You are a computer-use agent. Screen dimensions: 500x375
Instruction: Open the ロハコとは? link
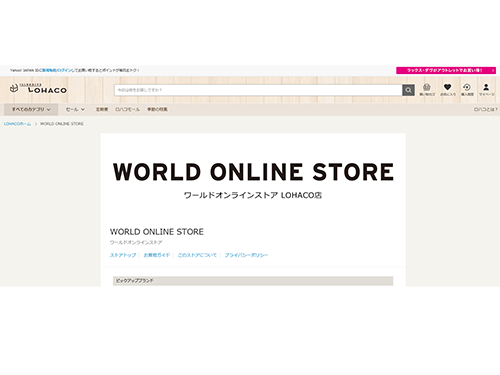(x=486, y=109)
